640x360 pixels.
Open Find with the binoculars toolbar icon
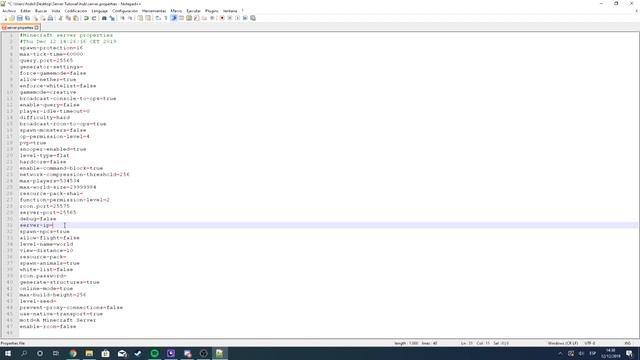point(104,18)
